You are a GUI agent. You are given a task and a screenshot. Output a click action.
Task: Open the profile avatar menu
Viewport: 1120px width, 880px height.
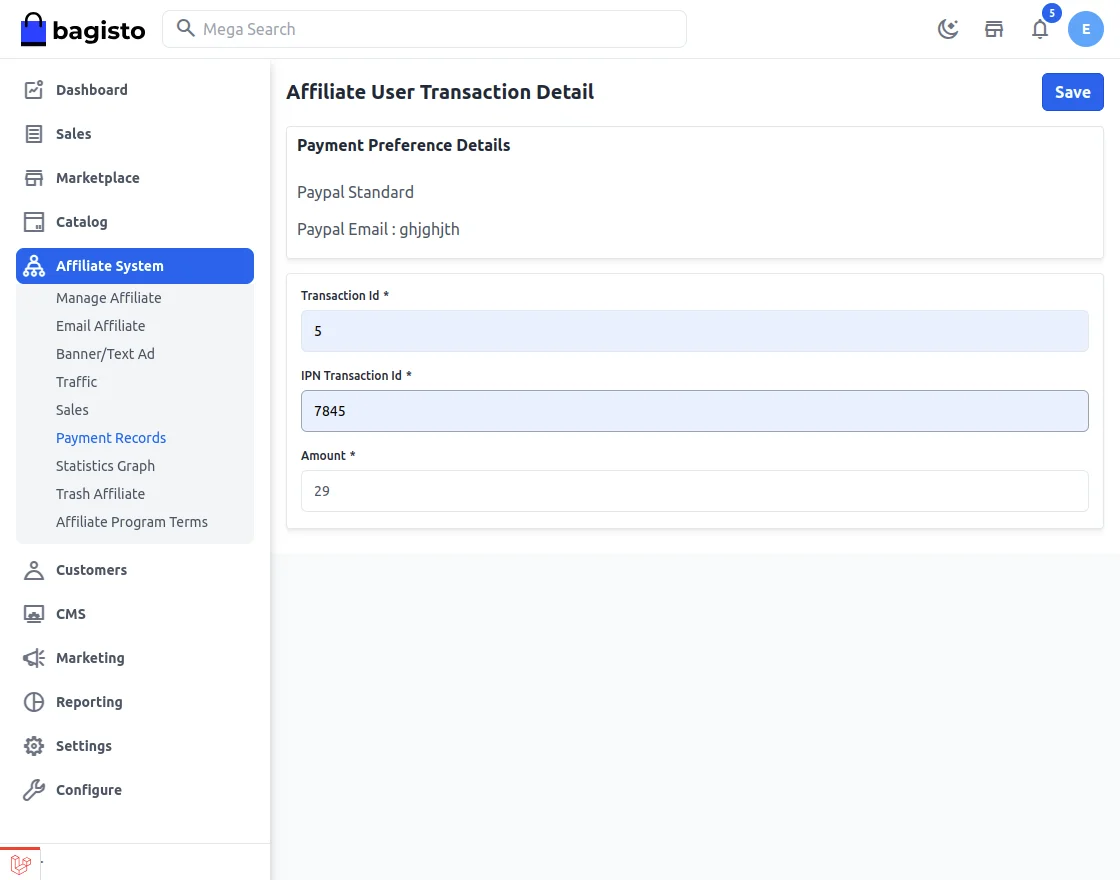point(1086,29)
